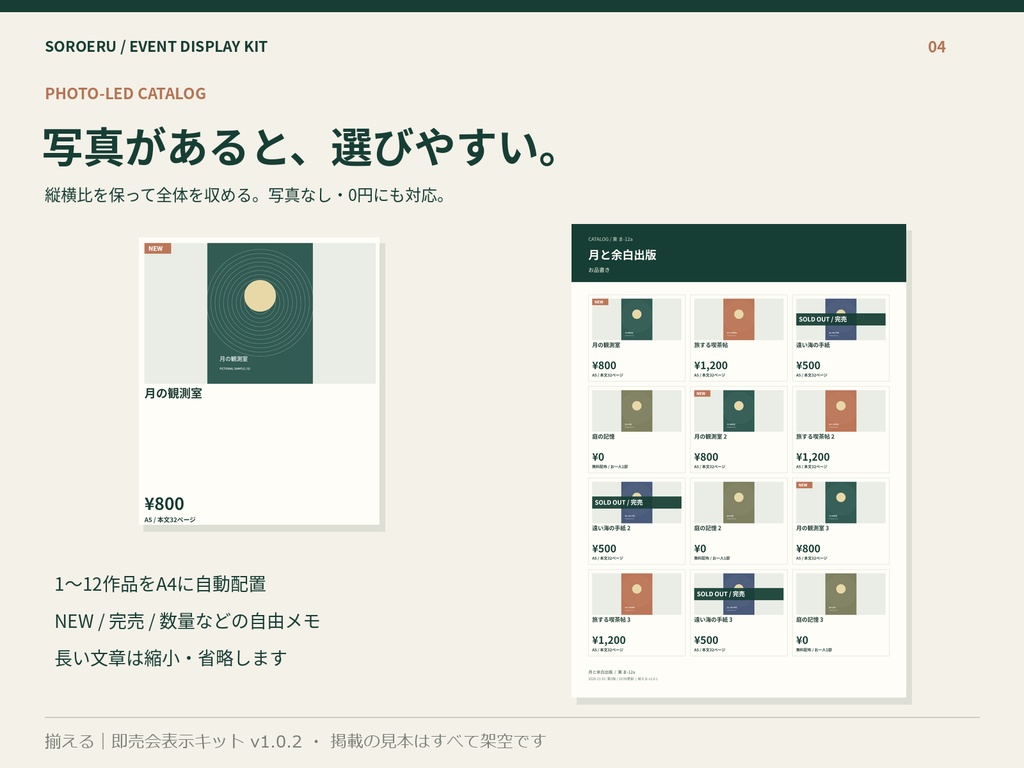Click the NEW badge on 月の観測室 3
The image size is (1024, 768).
tap(803, 485)
